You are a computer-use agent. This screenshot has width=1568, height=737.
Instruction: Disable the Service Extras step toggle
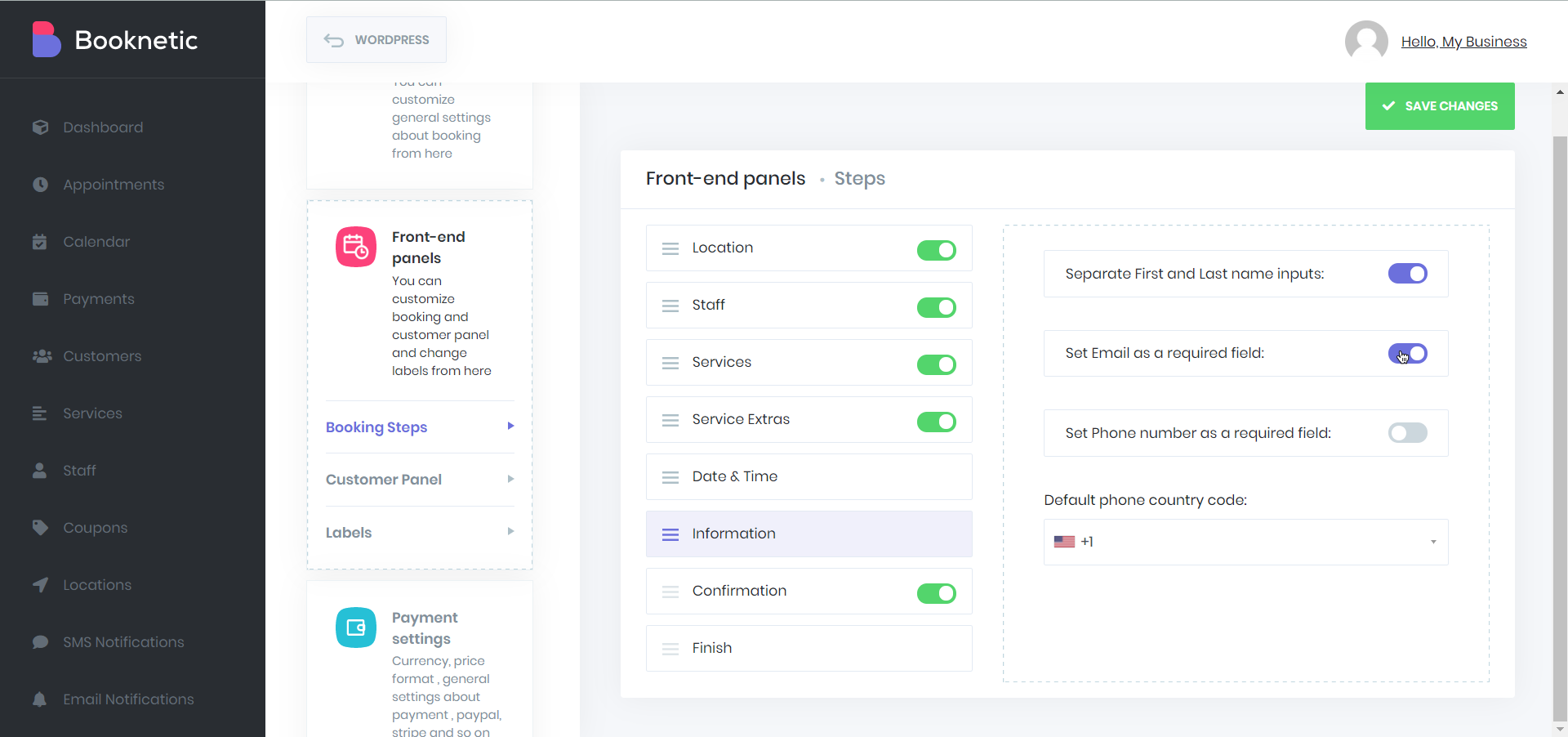coord(936,422)
